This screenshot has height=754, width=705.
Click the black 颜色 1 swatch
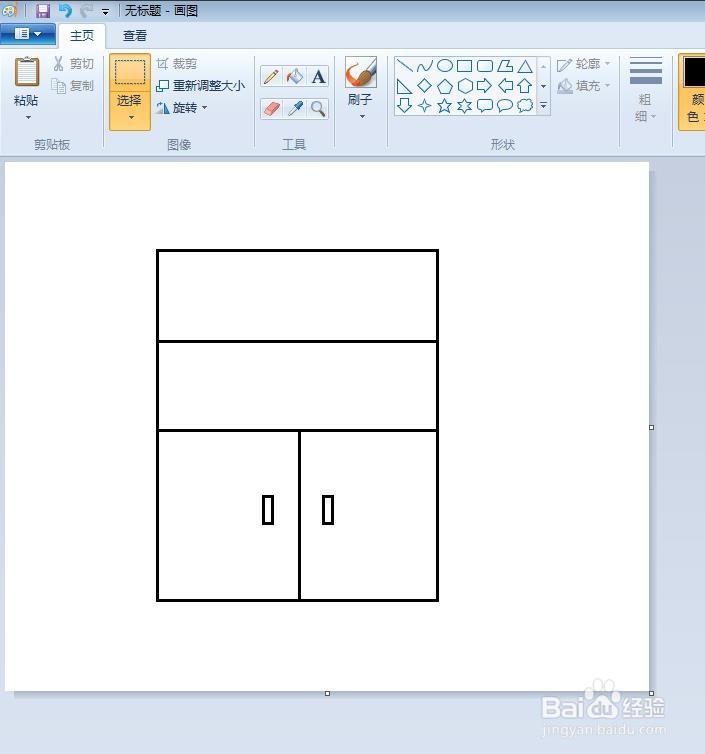pyautogui.click(x=694, y=72)
